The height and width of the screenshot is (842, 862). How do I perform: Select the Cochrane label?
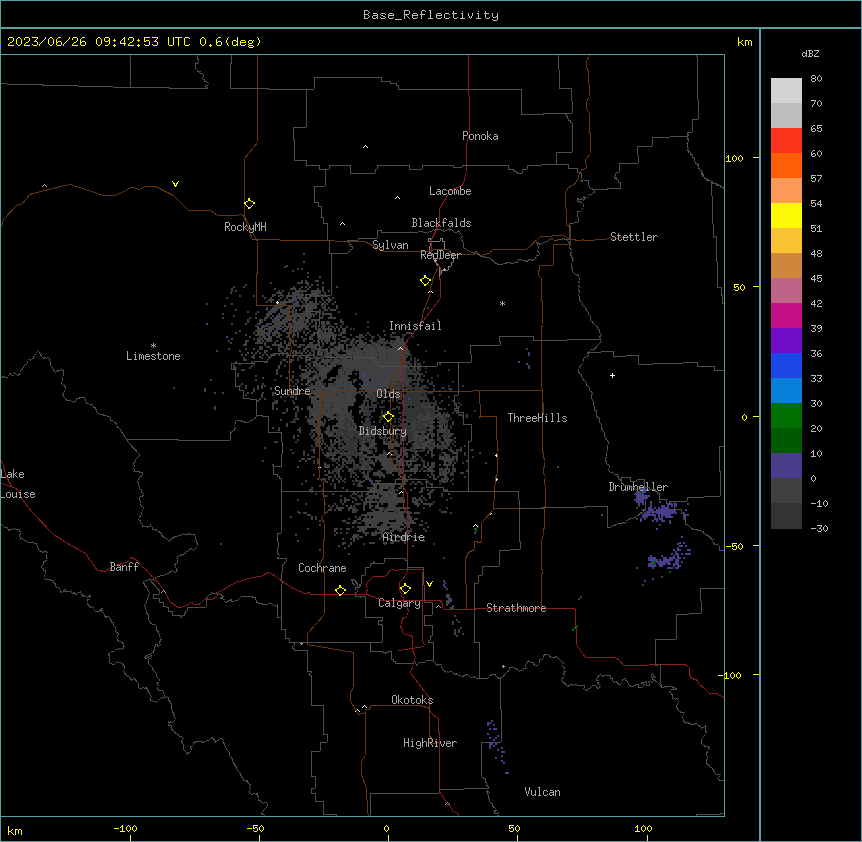point(322,568)
